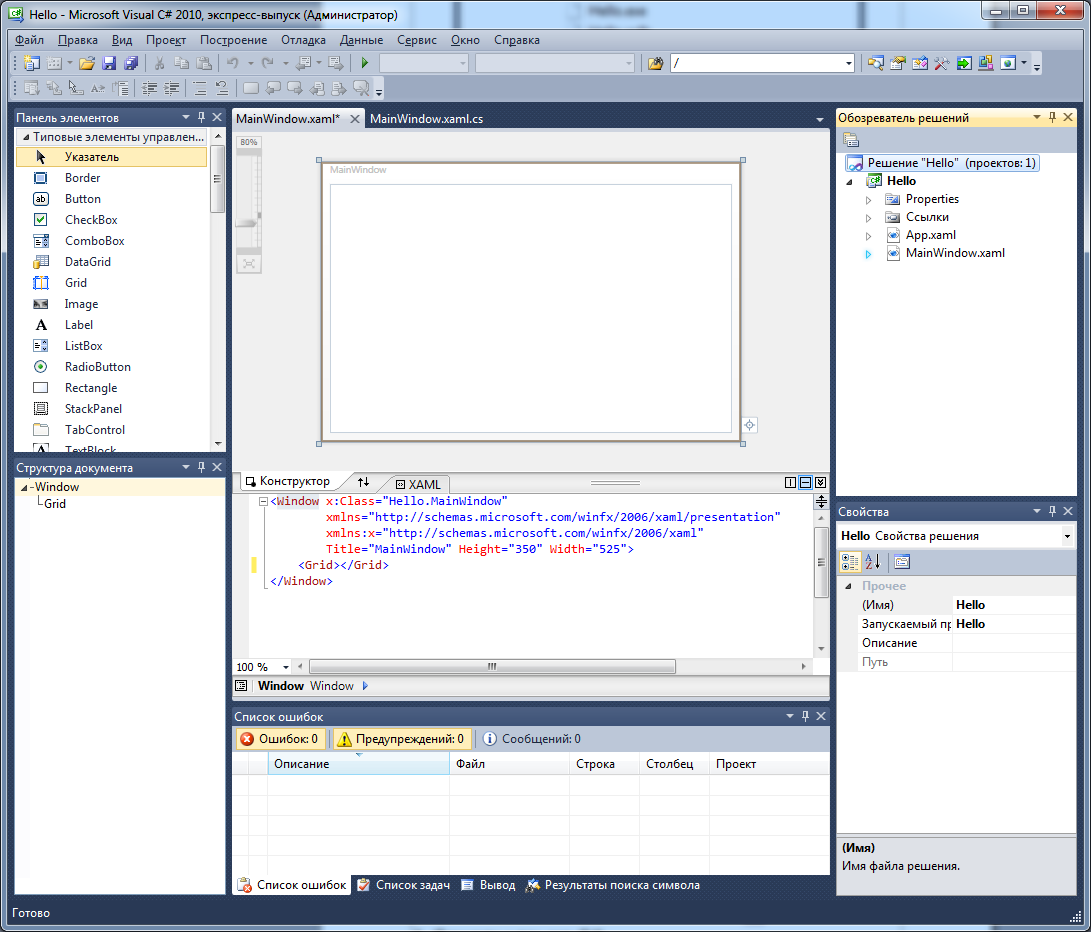Click the fit-to-view icon below zoom slider
This screenshot has width=1091, height=932.
coord(248,264)
